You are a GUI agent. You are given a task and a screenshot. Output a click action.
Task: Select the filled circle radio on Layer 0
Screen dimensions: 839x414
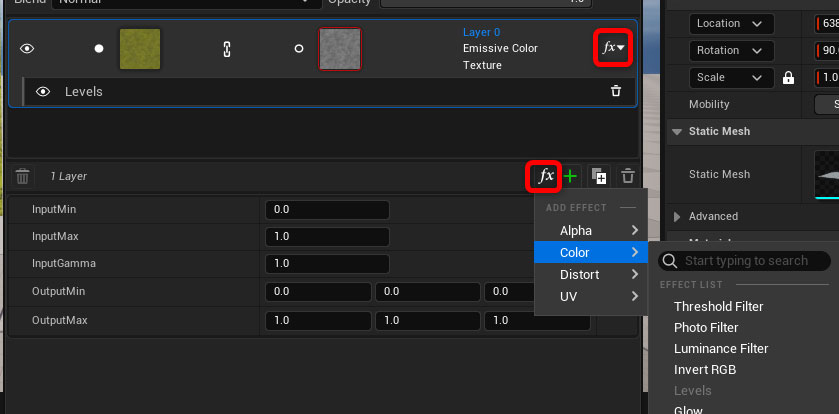point(98,49)
